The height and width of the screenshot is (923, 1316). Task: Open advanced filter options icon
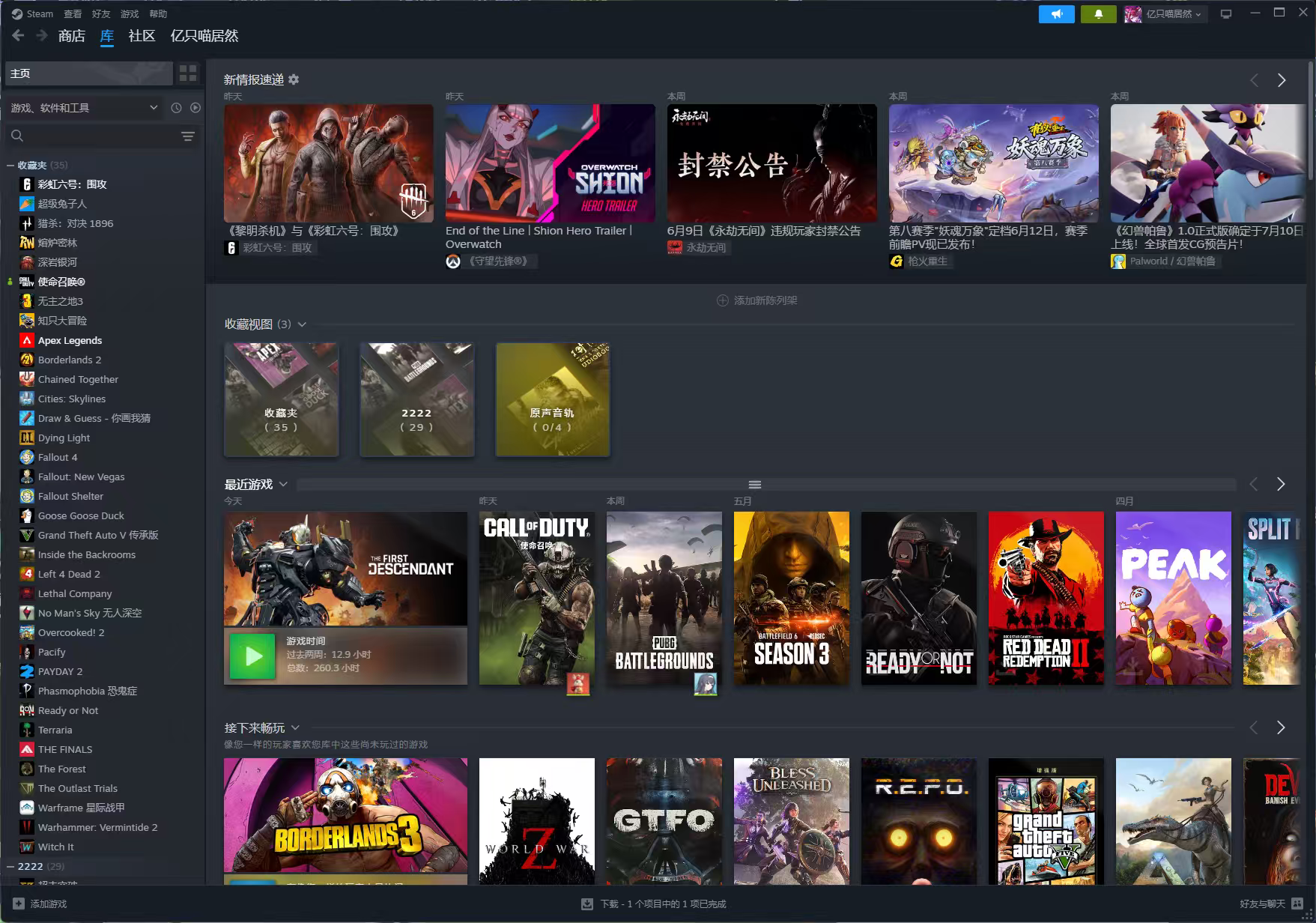[188, 136]
